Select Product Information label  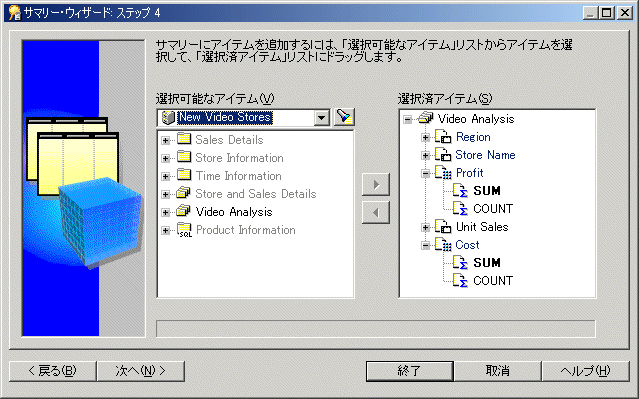[246, 230]
